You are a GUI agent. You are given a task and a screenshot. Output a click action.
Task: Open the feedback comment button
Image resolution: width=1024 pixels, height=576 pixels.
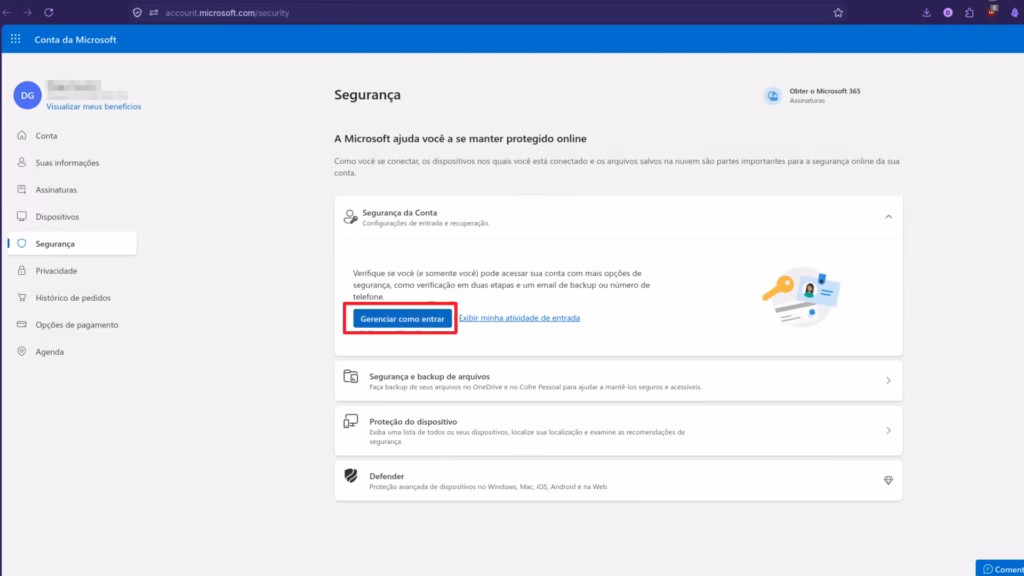click(1000, 568)
